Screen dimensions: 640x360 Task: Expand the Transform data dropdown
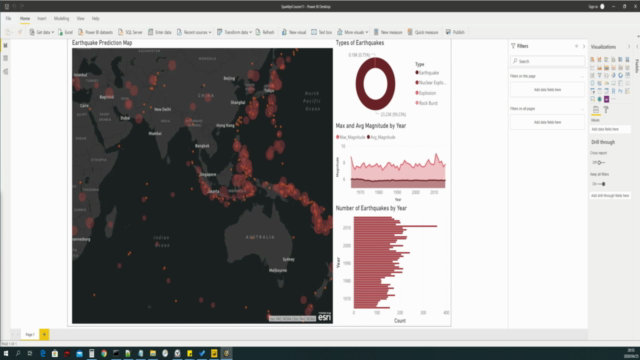click(234, 32)
